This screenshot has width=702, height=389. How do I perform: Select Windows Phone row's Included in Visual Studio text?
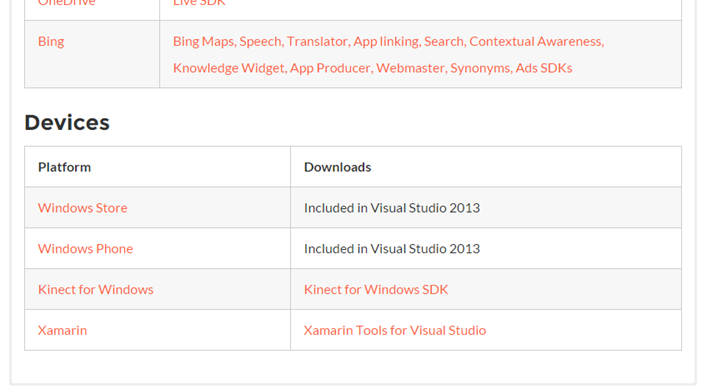click(392, 248)
